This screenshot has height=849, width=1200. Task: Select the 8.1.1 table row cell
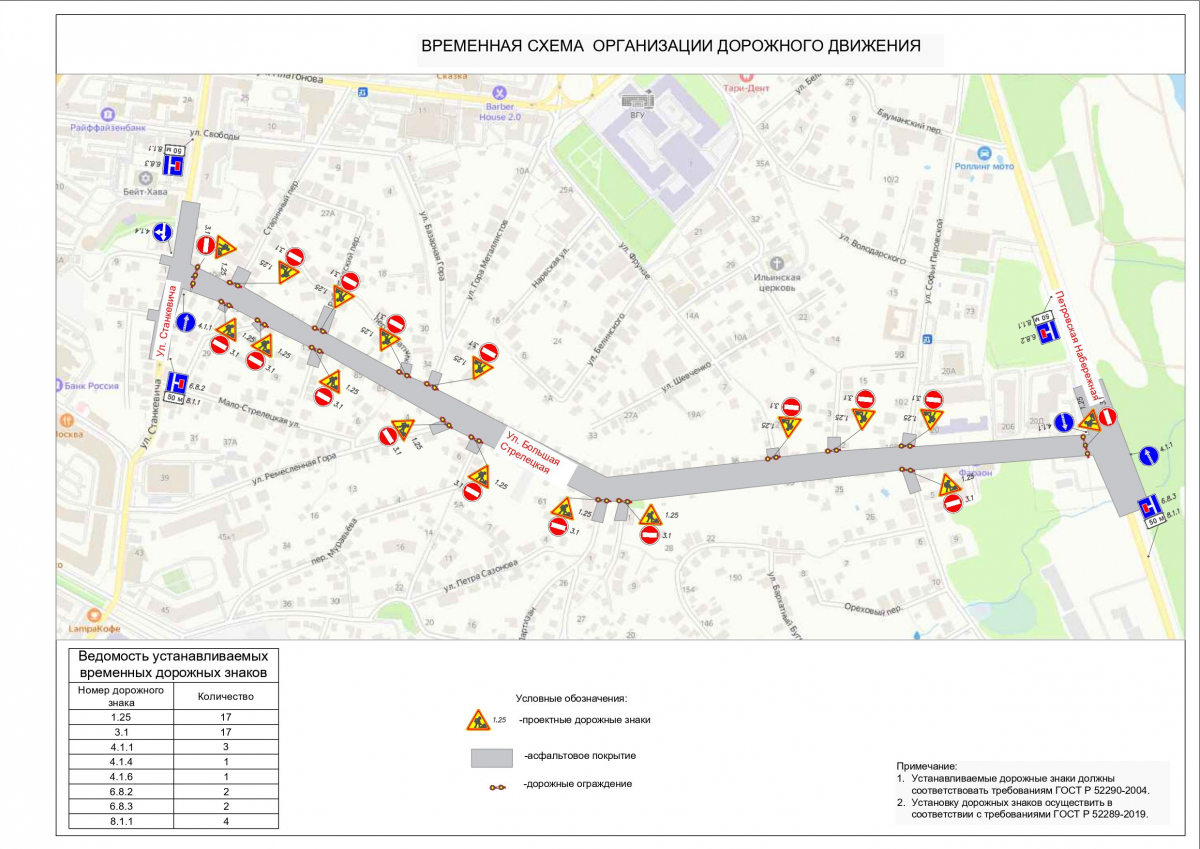coord(121,821)
